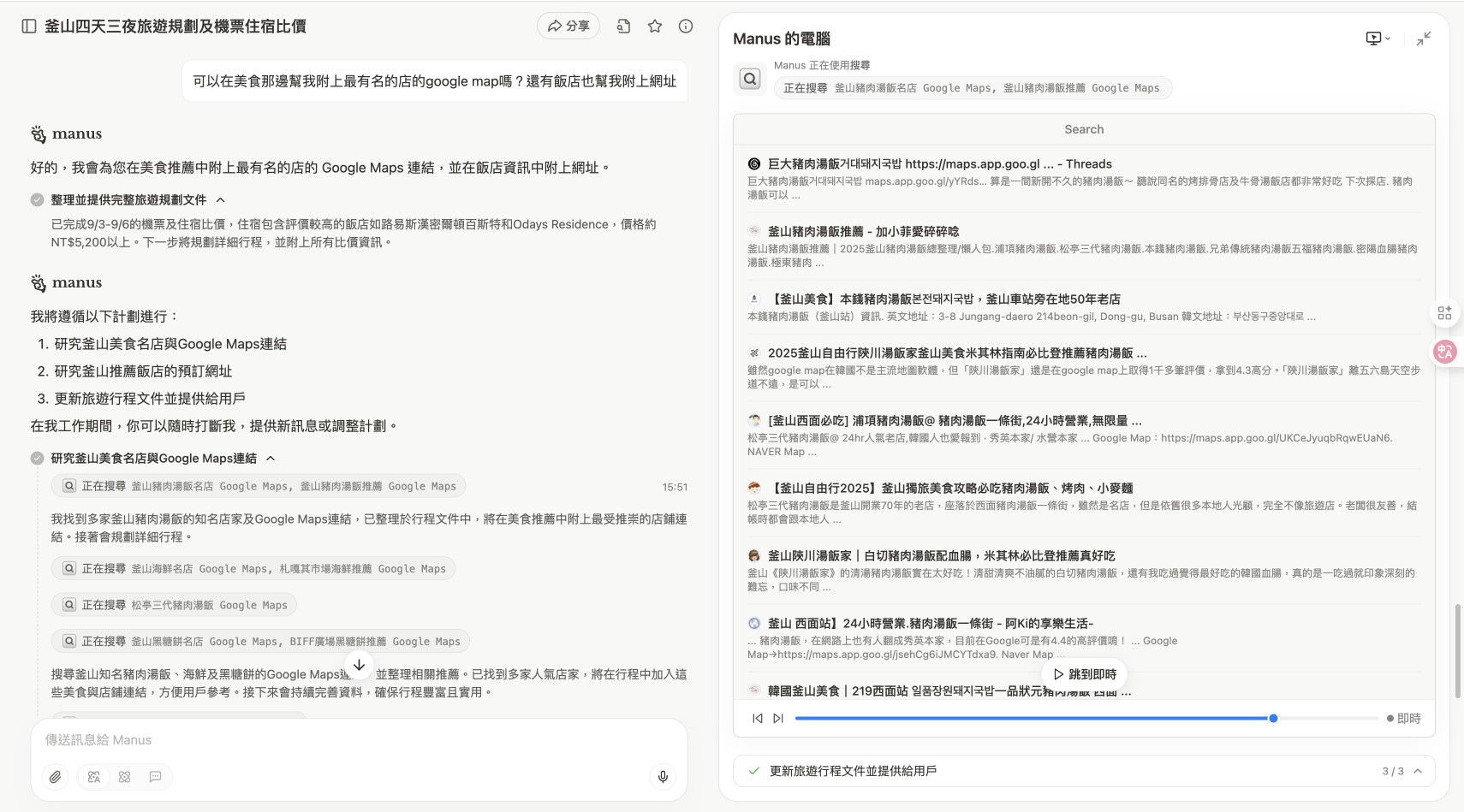The image size is (1464, 812).
Task: Click the attachment paperclip icon
Action: tap(56, 777)
